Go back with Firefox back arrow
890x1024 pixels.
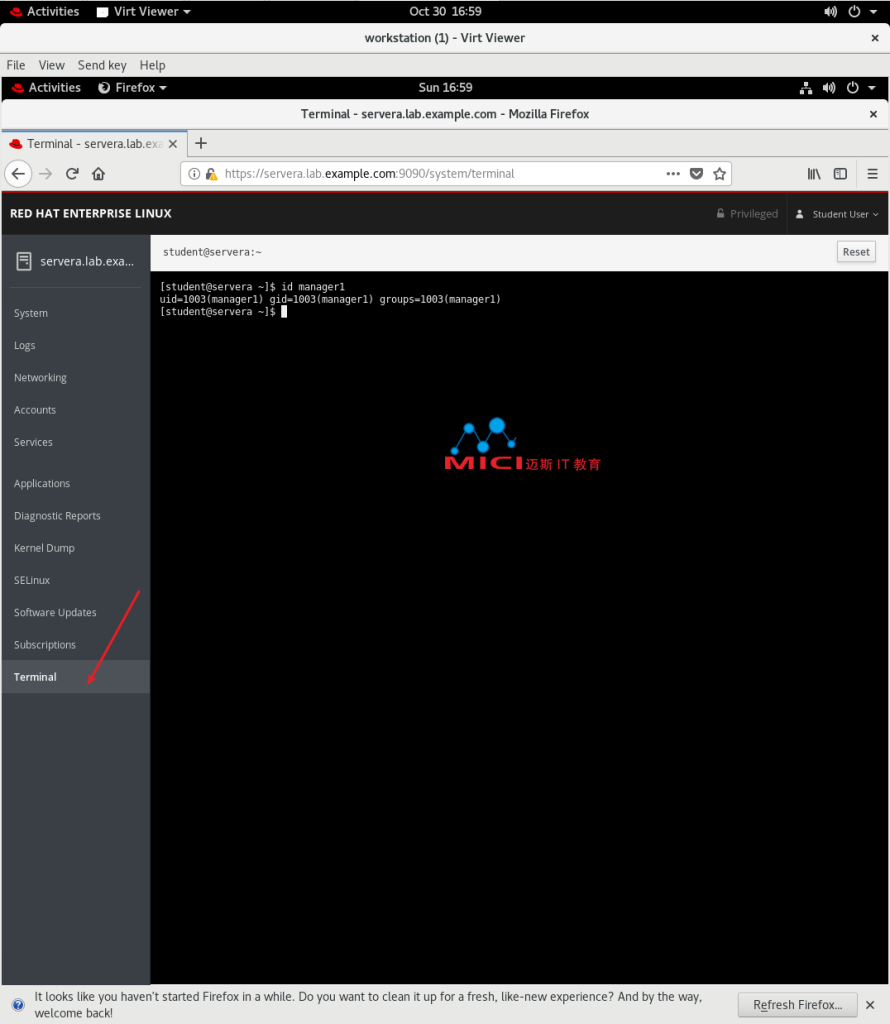[x=18, y=174]
